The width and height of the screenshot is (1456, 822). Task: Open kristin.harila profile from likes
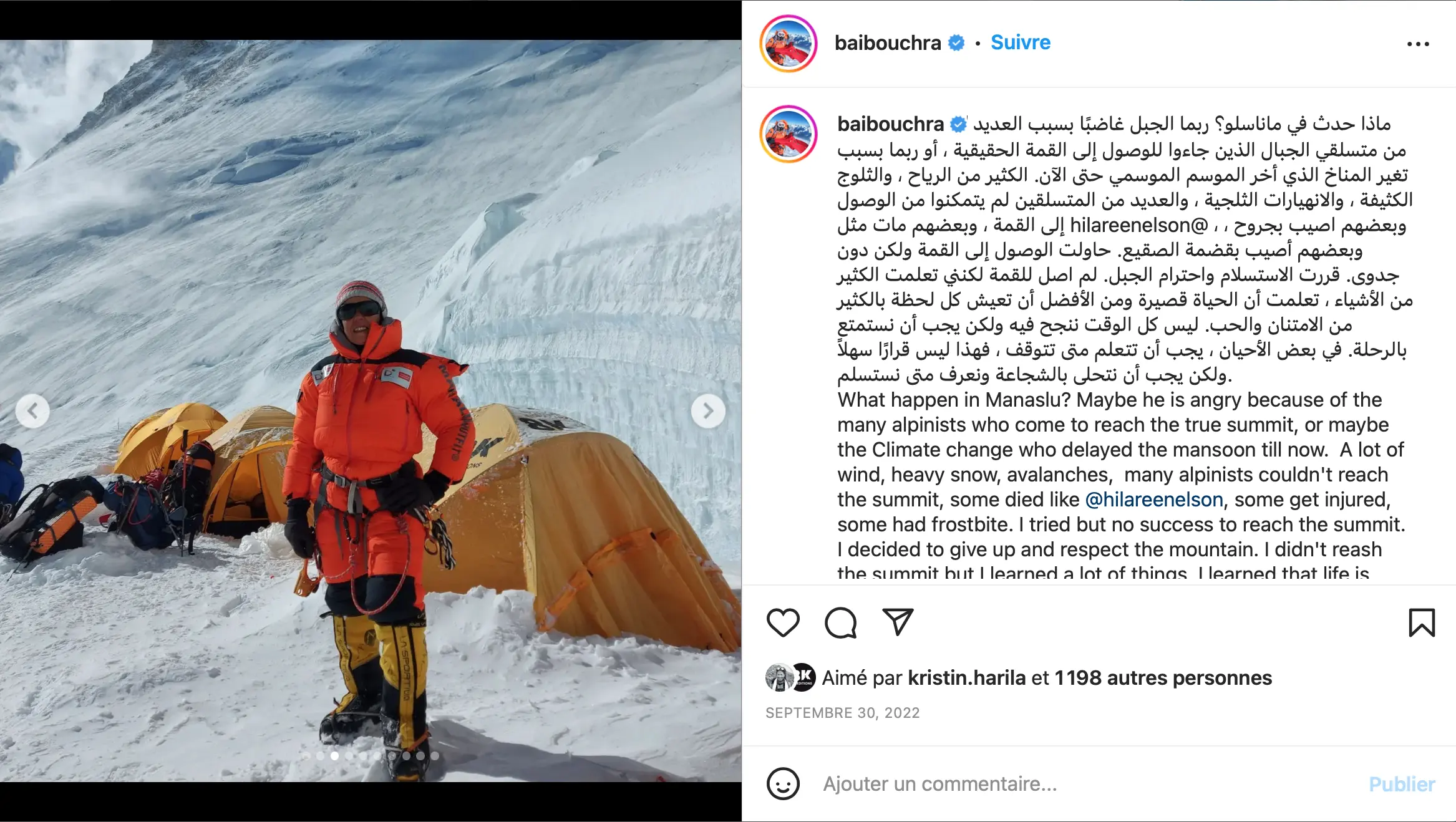(966, 678)
